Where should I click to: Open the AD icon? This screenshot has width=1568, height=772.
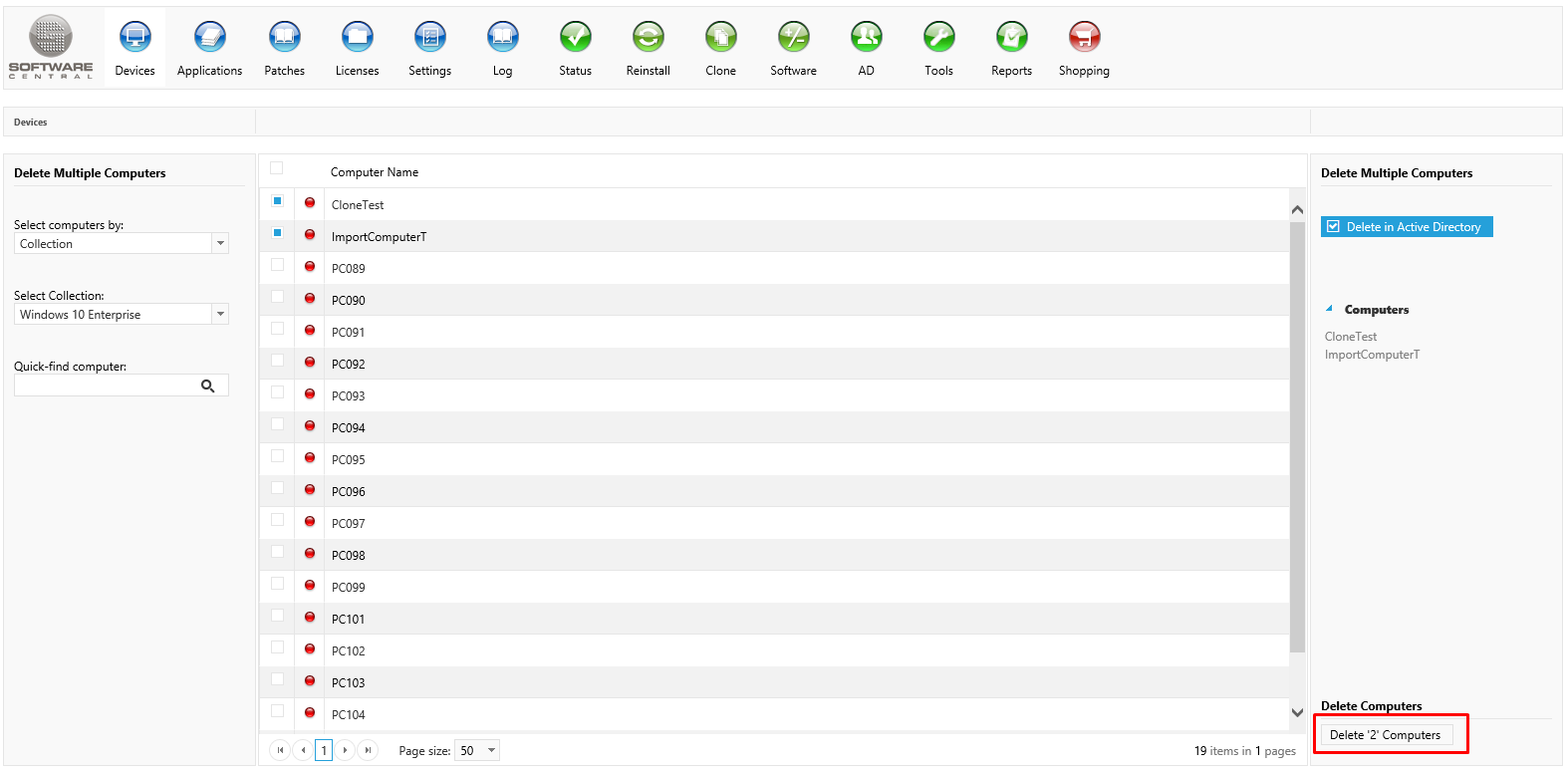point(866,39)
